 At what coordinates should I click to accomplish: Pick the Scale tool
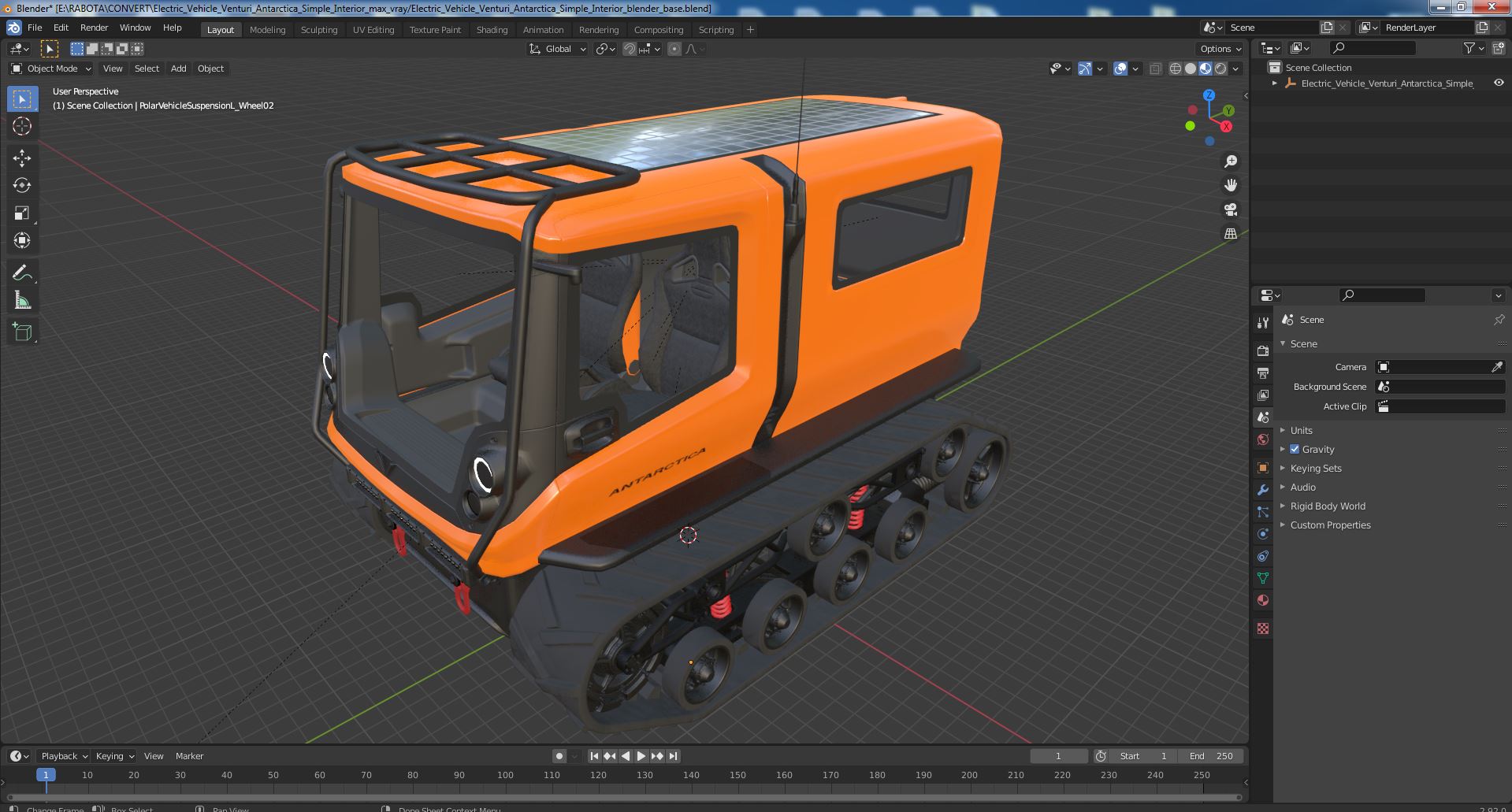(22, 213)
